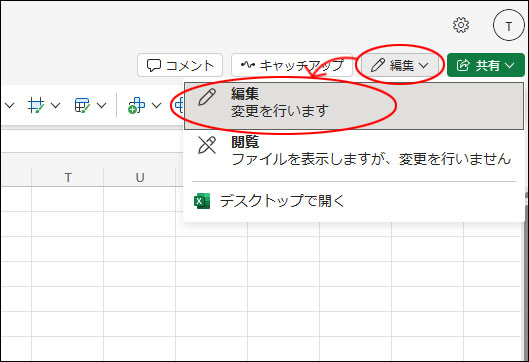Click the コメント button
Image resolution: width=529 pixels, height=362 pixels.
tap(180, 65)
